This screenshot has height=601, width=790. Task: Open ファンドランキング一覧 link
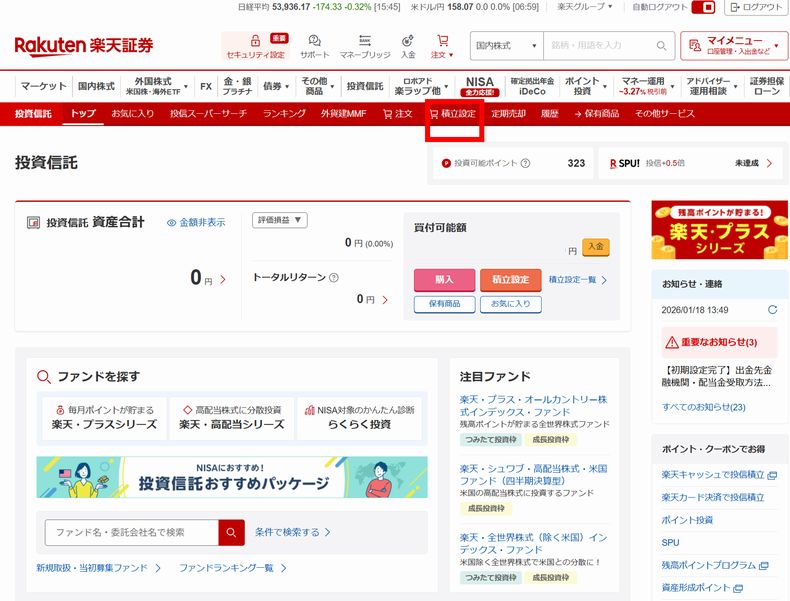(x=233, y=568)
